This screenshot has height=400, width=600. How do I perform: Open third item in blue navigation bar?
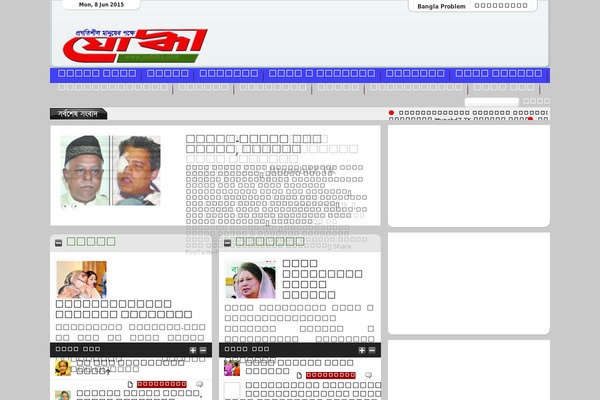coord(229,73)
